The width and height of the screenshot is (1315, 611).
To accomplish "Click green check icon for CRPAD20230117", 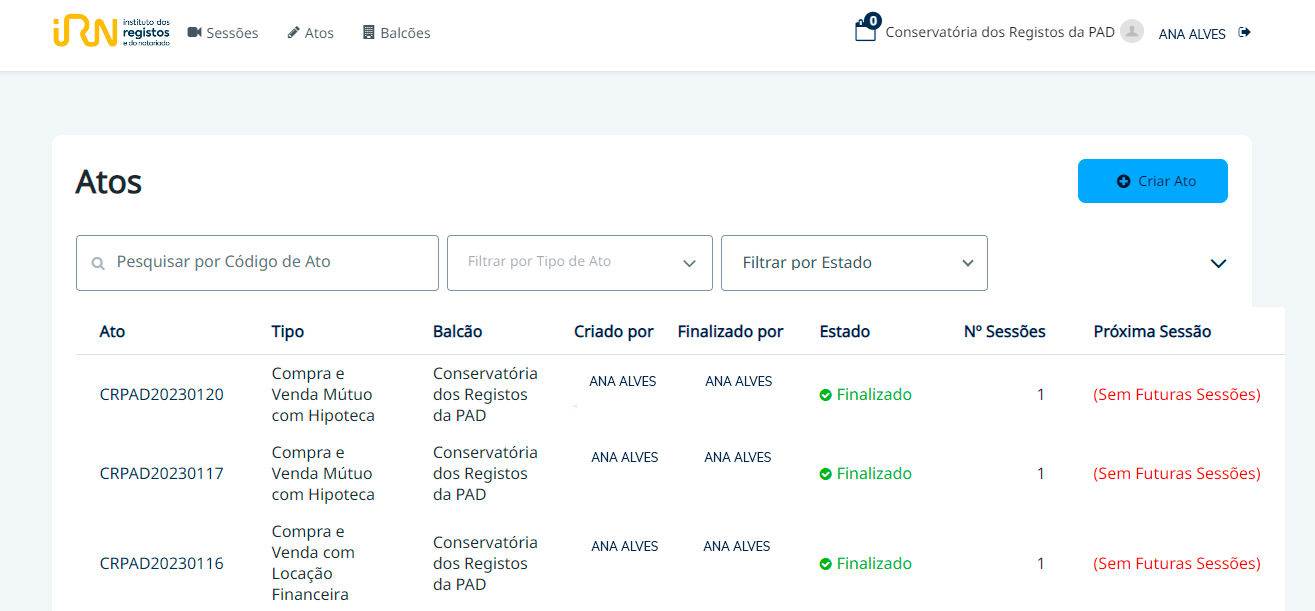I will [826, 474].
